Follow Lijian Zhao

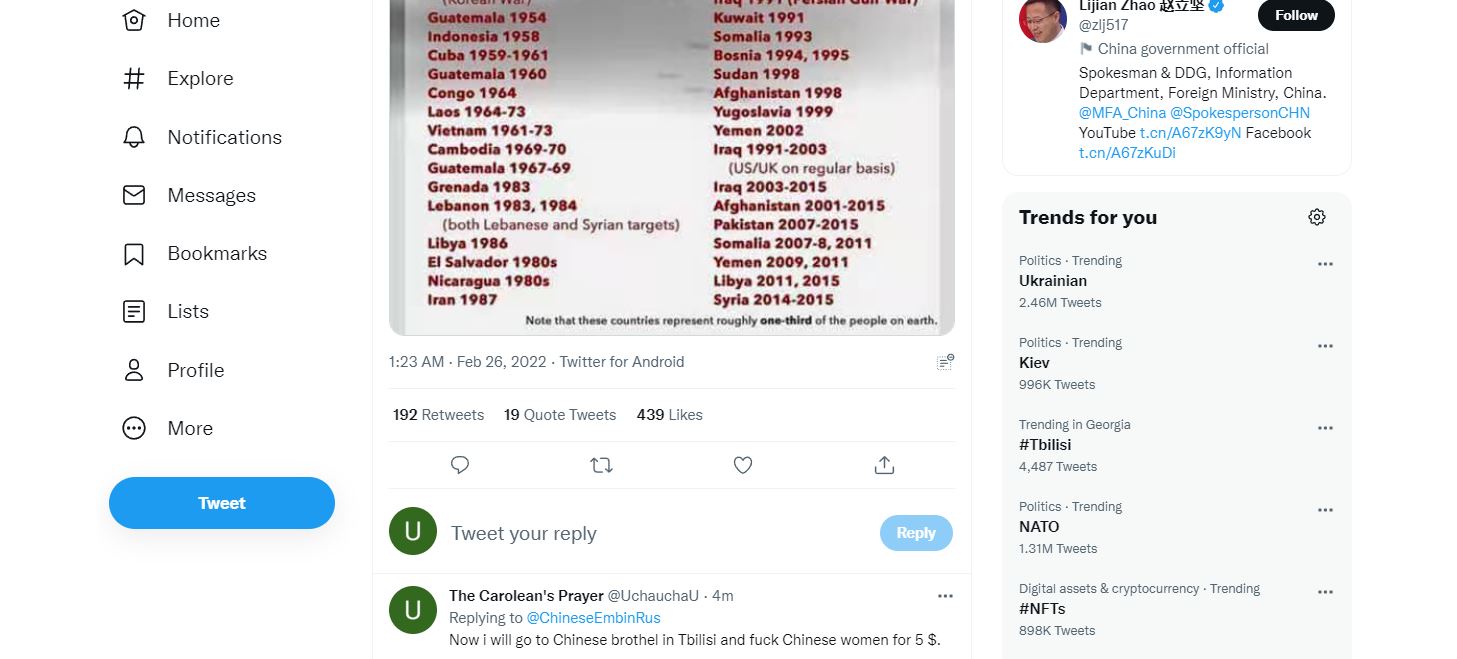coord(1296,15)
